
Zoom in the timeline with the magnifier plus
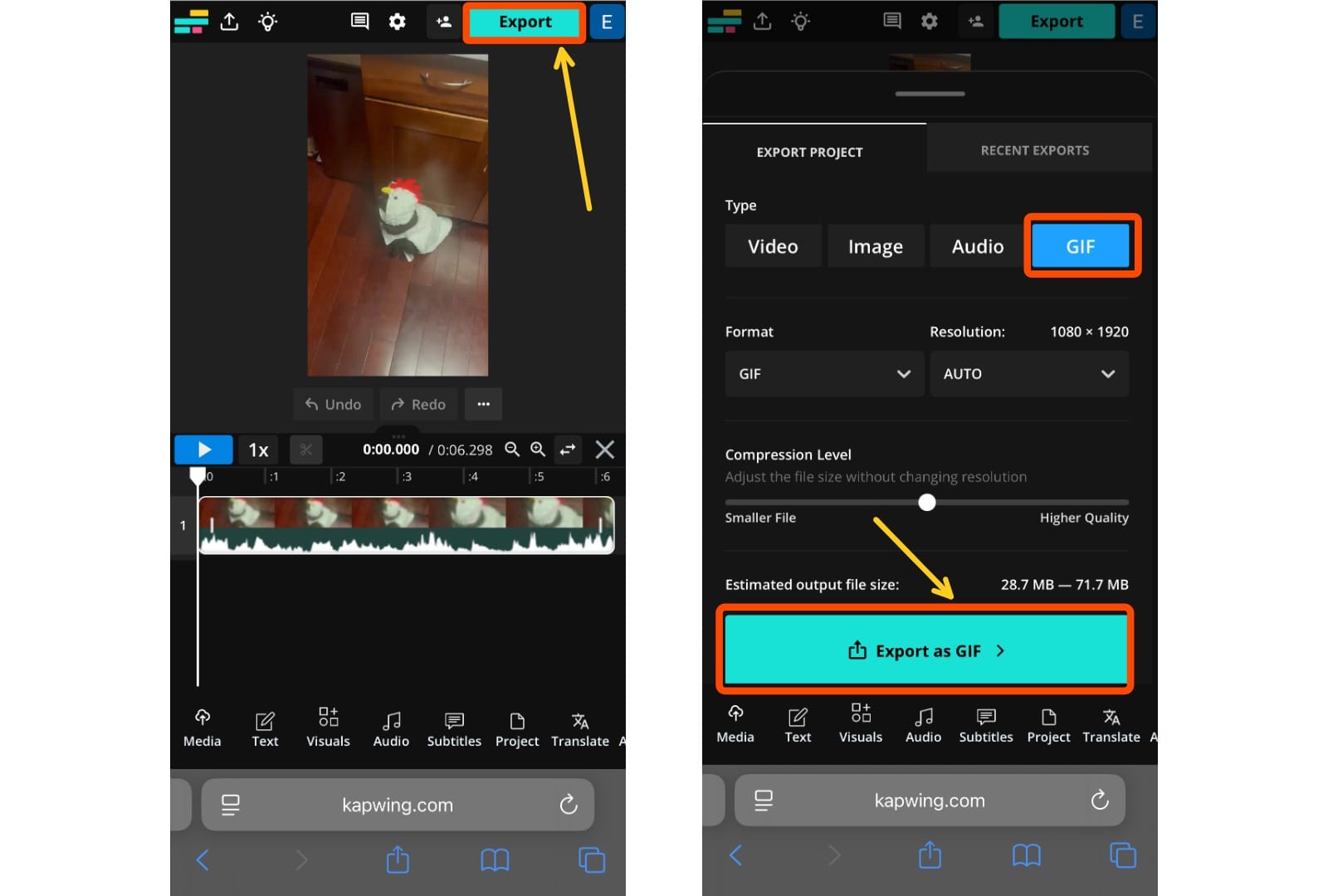tap(538, 450)
